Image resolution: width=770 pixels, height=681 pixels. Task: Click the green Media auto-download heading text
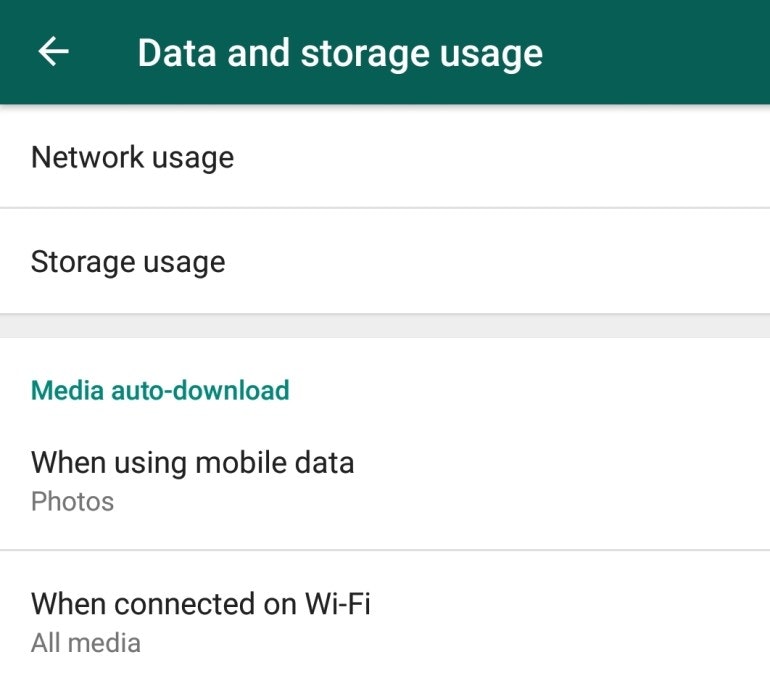pos(160,390)
